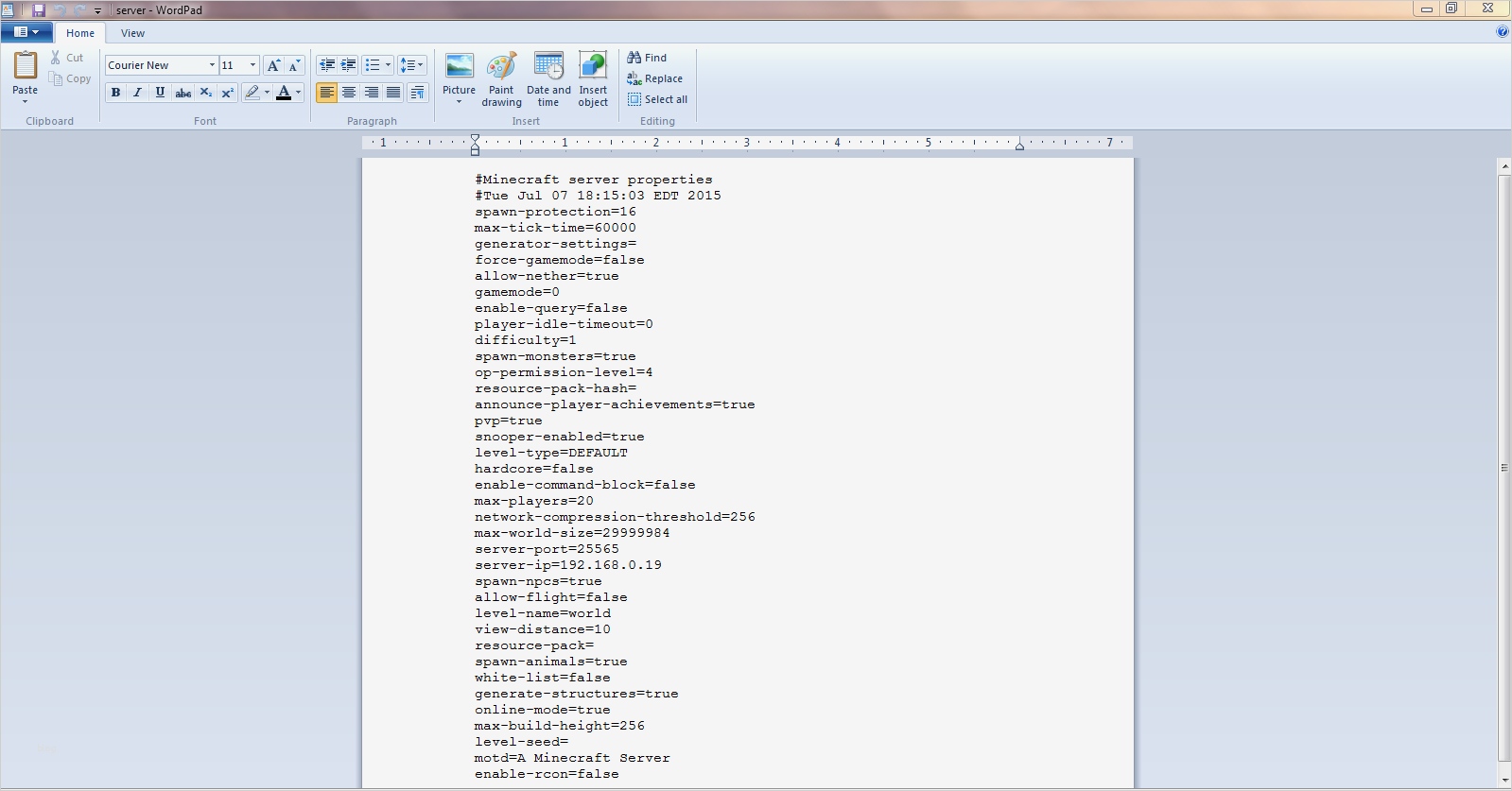Select Center text alignment
The image size is (1512, 791).
349,93
